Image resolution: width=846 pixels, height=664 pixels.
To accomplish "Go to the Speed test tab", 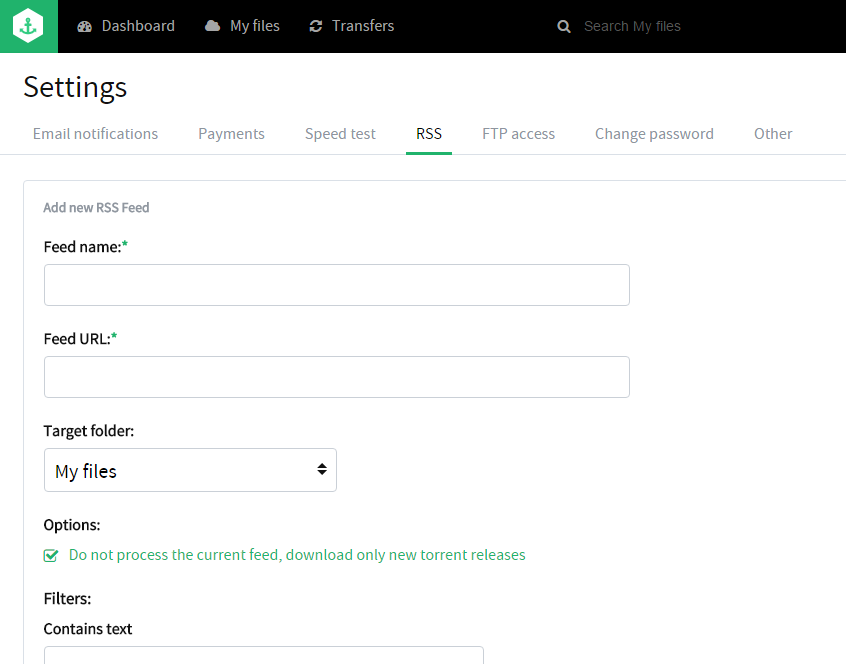I will 340,134.
